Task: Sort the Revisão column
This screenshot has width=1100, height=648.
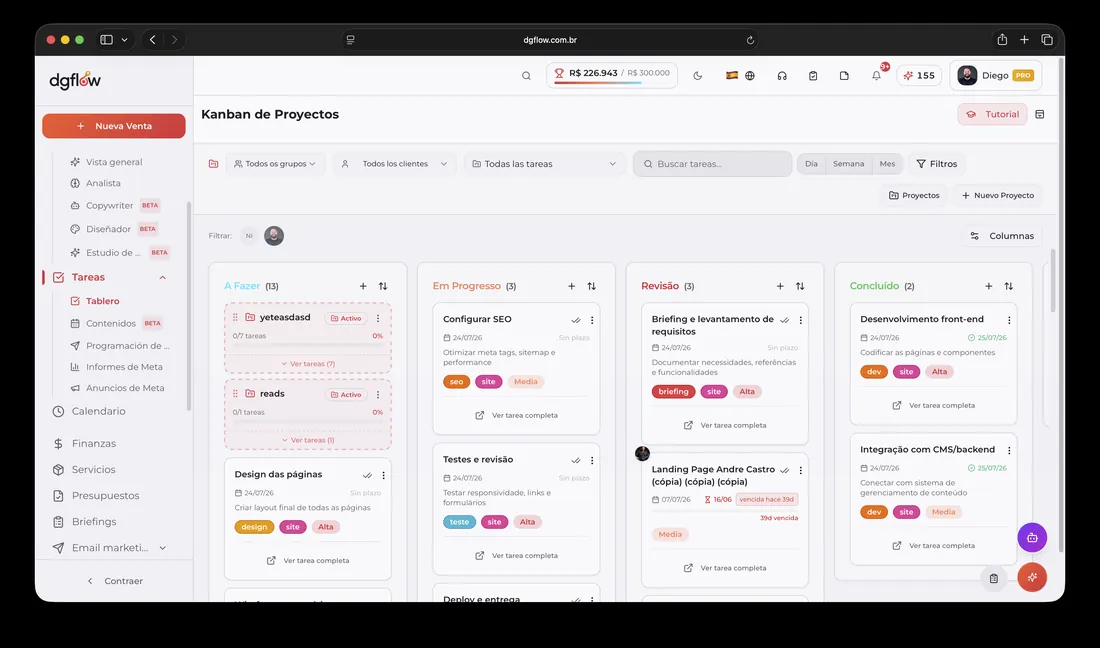Action: pyautogui.click(x=800, y=286)
